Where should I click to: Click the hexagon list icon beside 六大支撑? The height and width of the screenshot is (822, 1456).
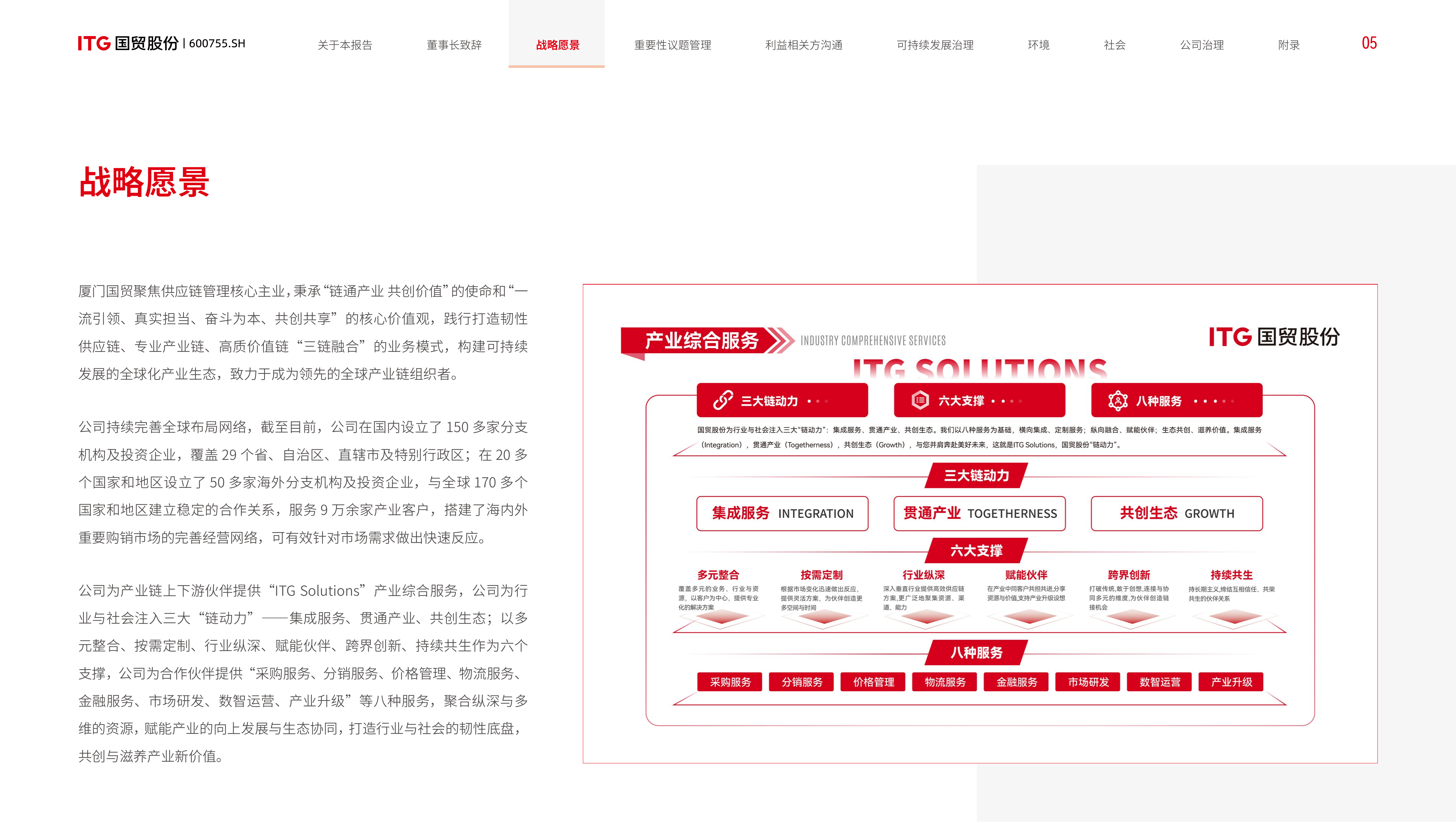(x=920, y=400)
